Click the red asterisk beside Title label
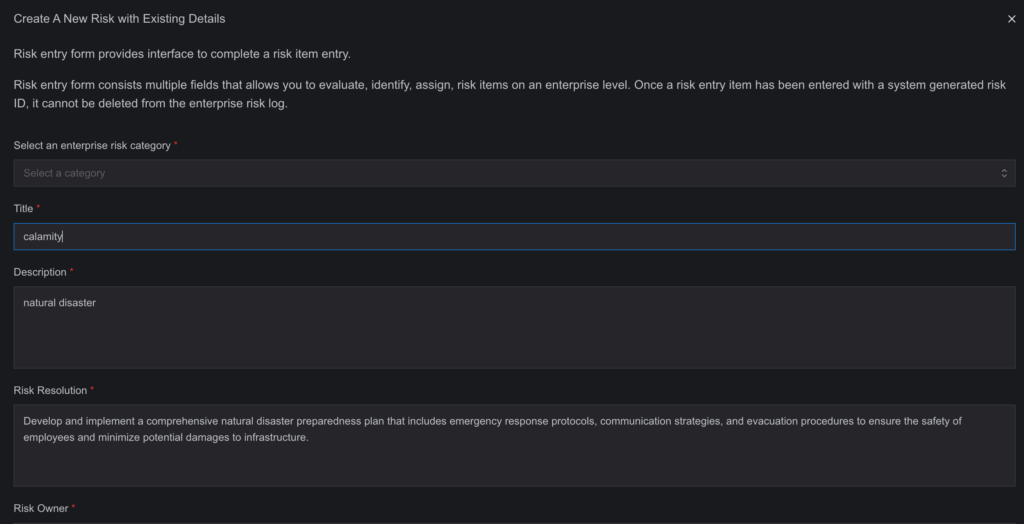Screen dimensions: 1024x524 [x=38, y=207]
